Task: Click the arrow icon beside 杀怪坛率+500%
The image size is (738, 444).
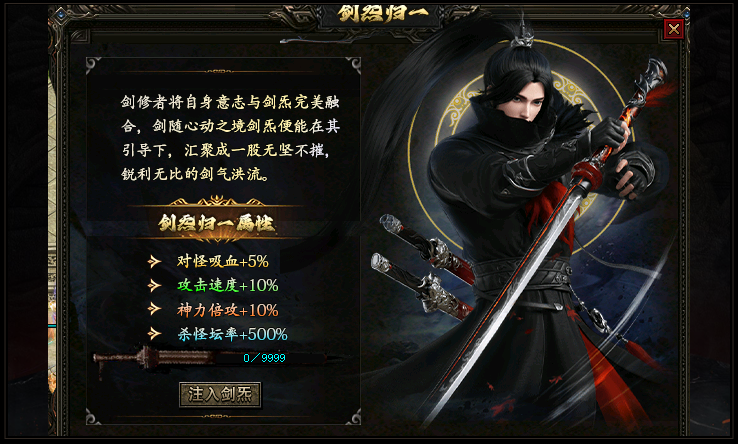Action: pyautogui.click(x=154, y=334)
